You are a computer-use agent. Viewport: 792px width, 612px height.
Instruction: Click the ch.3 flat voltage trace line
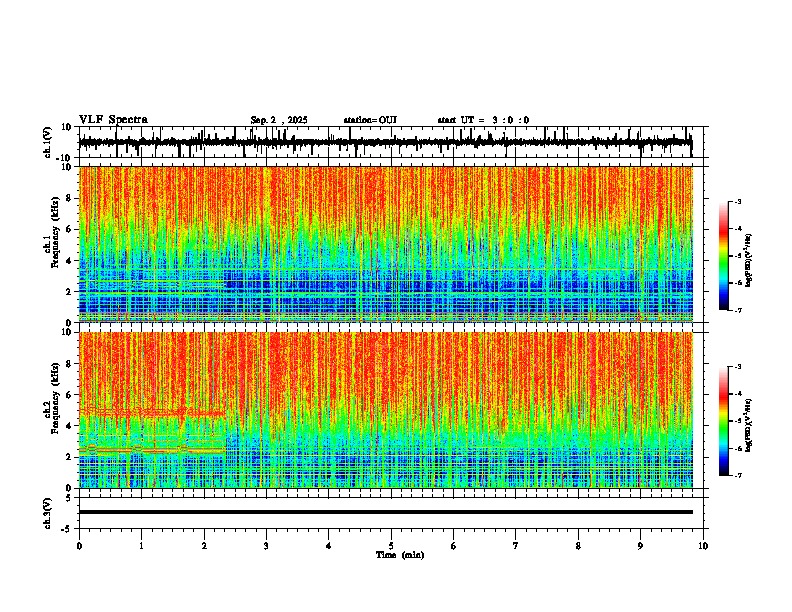tap(385, 512)
